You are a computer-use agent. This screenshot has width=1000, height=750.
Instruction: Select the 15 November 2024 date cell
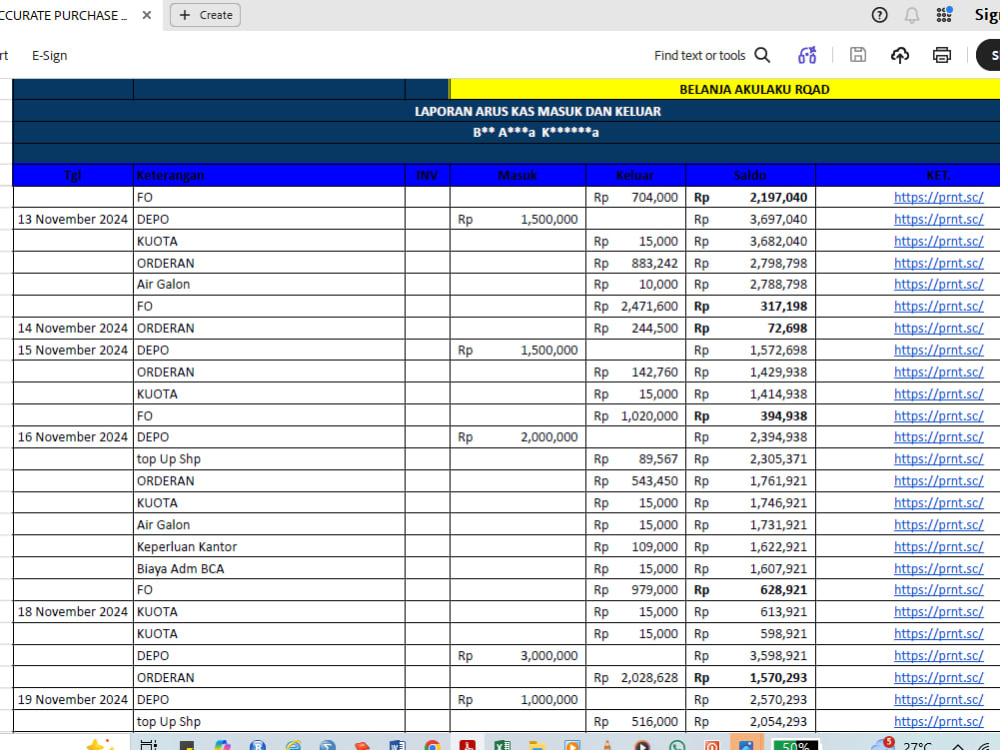[73, 350]
